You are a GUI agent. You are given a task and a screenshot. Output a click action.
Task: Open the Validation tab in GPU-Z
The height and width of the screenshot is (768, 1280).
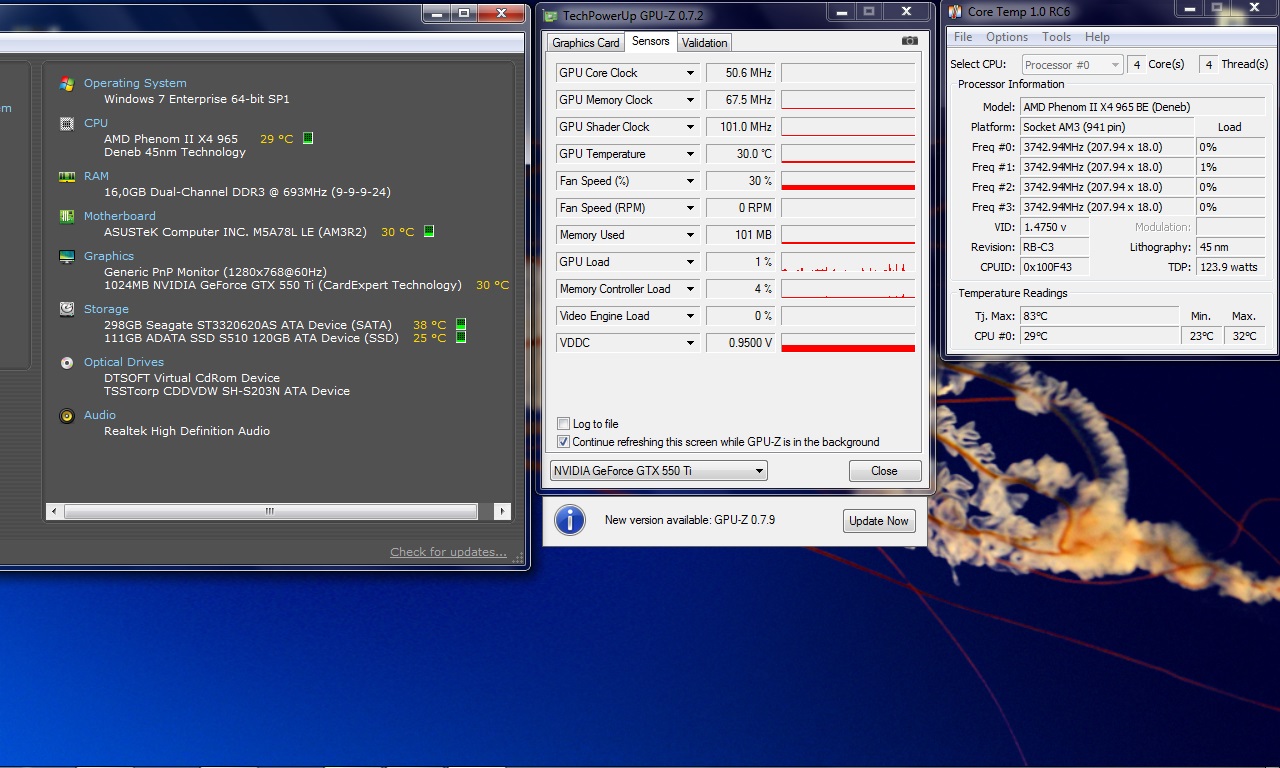[x=705, y=43]
